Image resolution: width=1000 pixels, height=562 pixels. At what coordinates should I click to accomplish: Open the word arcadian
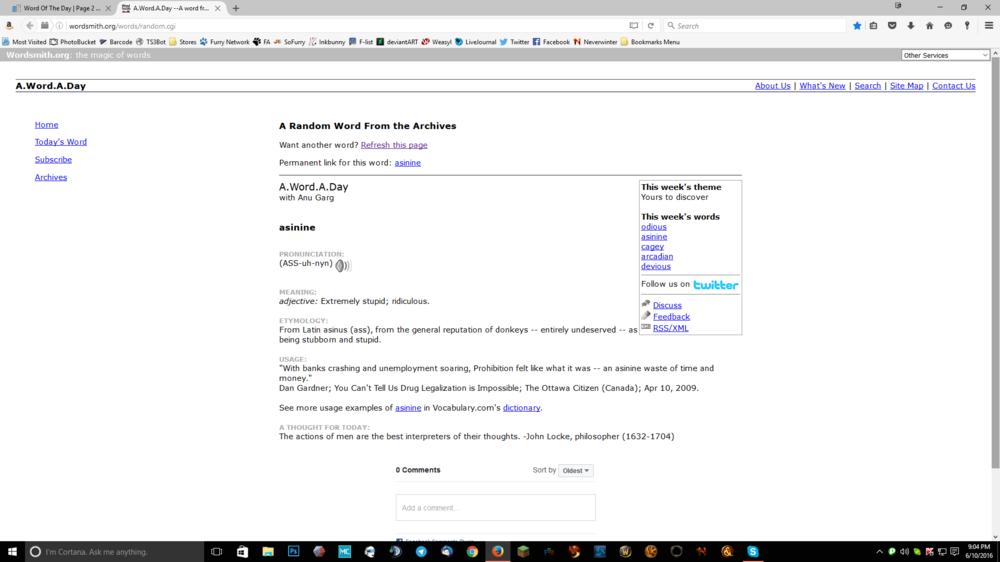(657, 256)
